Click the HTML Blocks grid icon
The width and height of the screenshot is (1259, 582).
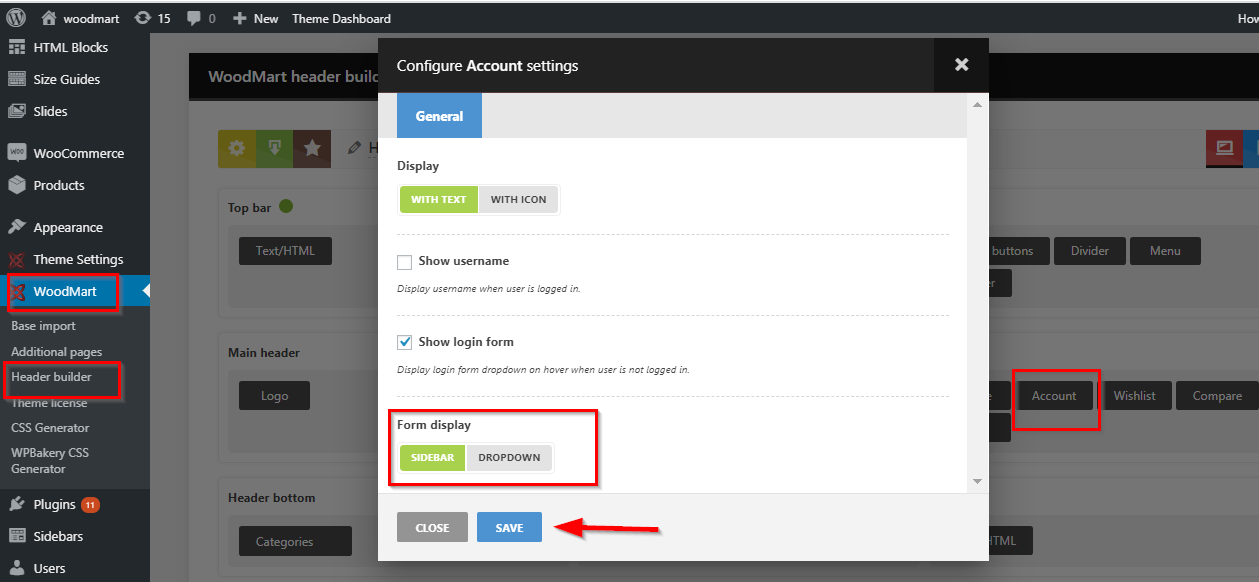pyautogui.click(x=16, y=47)
